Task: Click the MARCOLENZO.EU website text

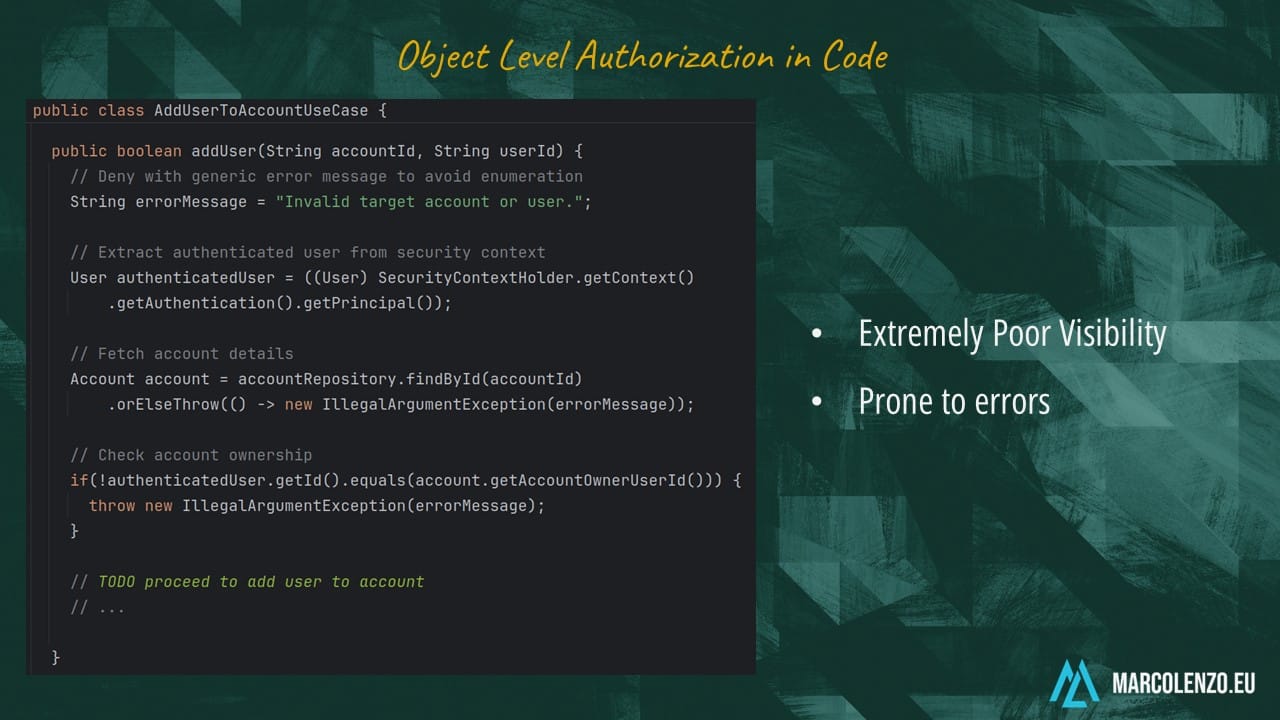Action: click(1183, 684)
